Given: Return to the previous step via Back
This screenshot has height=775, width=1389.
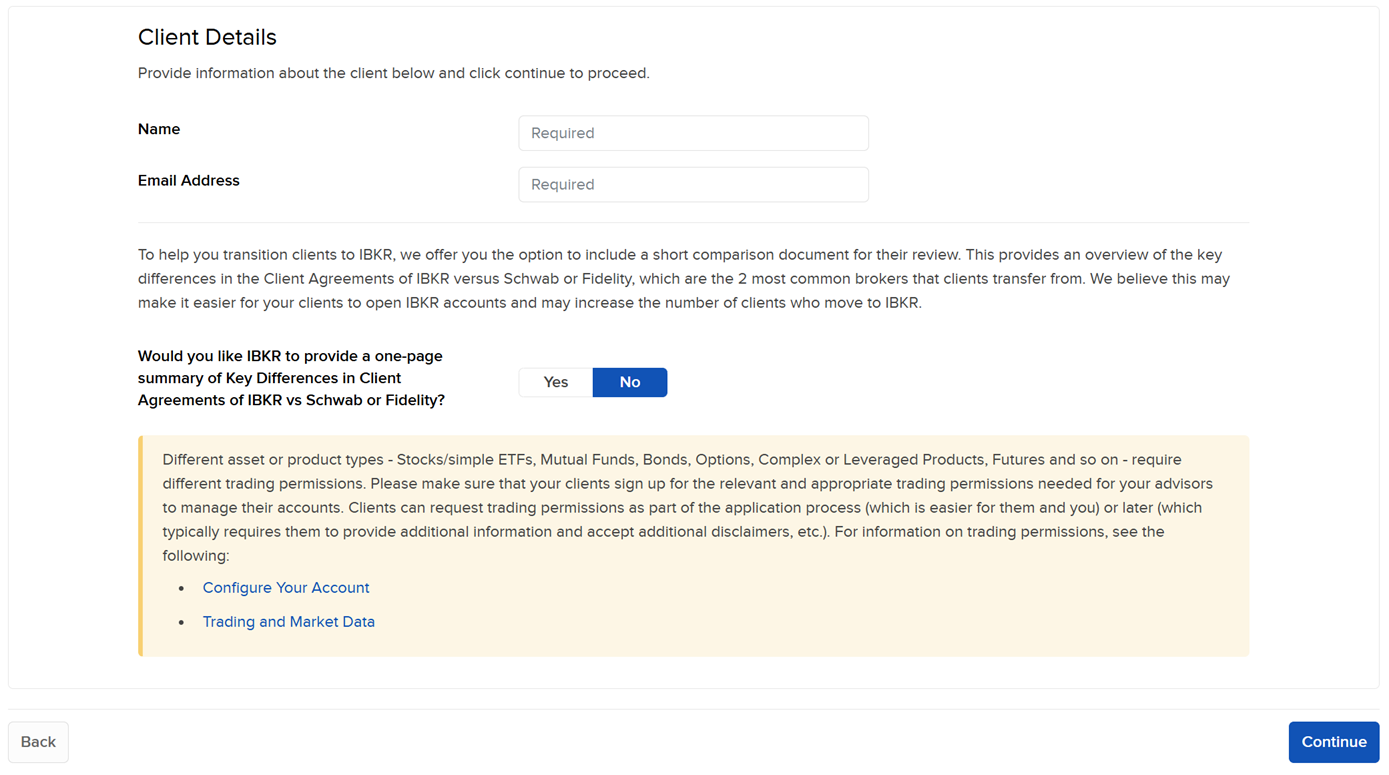Looking at the screenshot, I should (x=38, y=741).
